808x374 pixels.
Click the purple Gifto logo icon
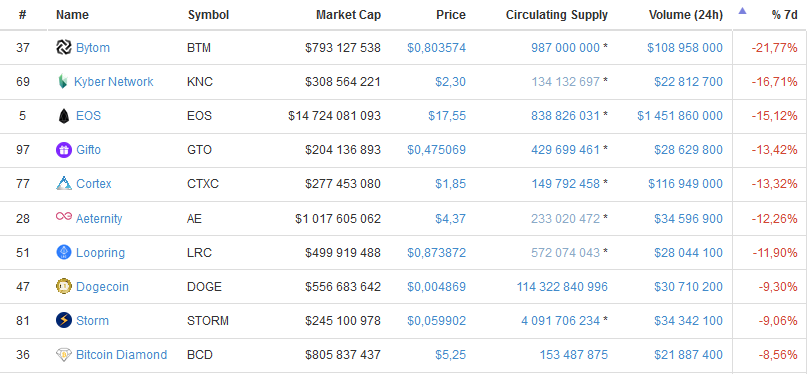pos(63,150)
